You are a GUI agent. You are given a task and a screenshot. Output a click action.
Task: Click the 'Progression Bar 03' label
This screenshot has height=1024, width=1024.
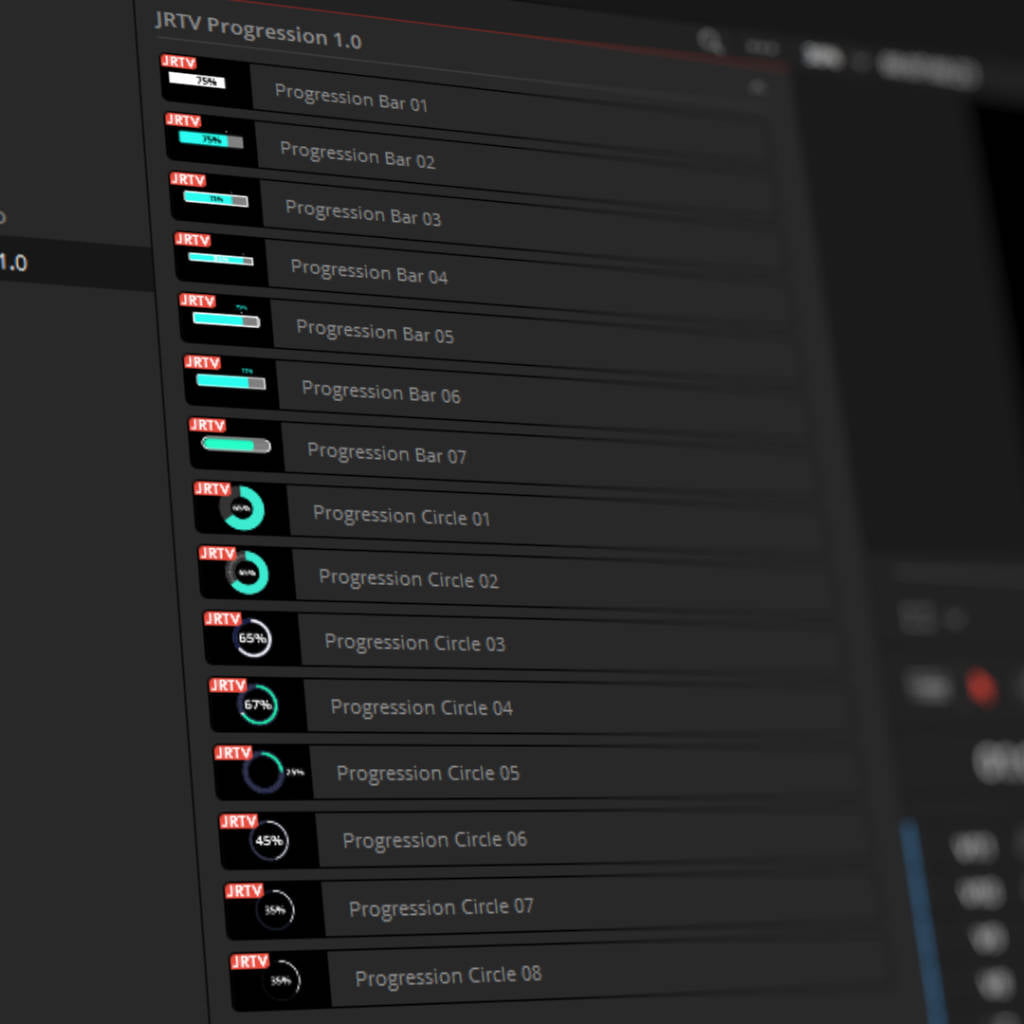pyautogui.click(x=363, y=213)
